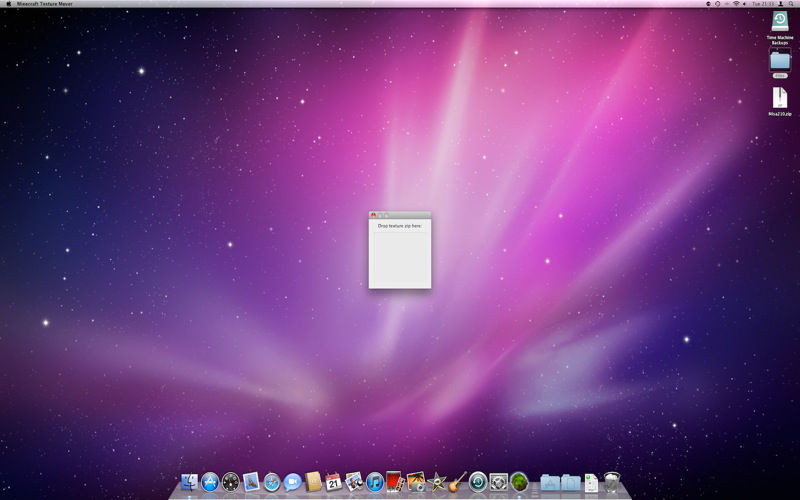Click the user account menu bar icon

(x=781, y=4)
